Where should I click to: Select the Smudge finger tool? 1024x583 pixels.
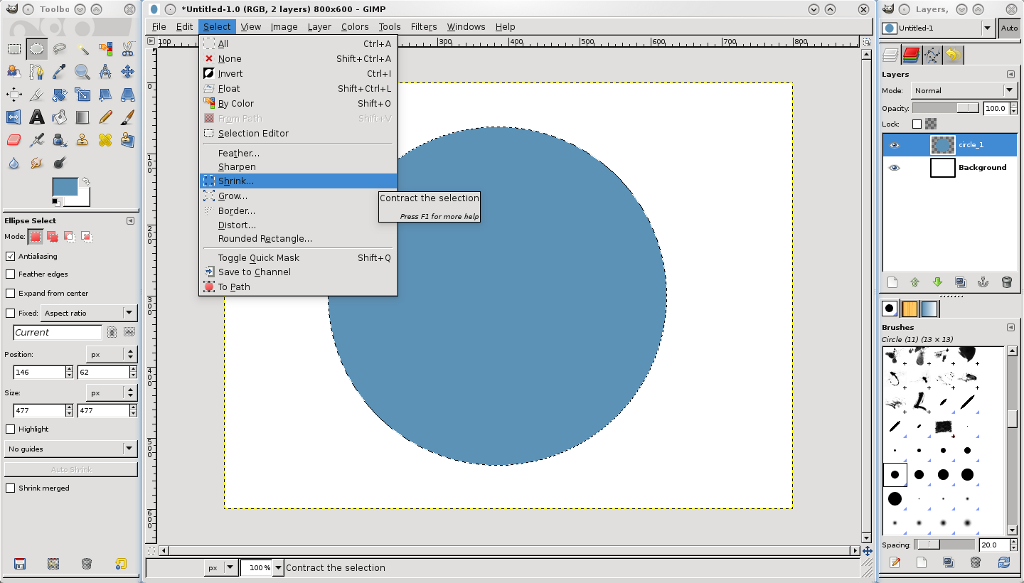[x=37, y=163]
